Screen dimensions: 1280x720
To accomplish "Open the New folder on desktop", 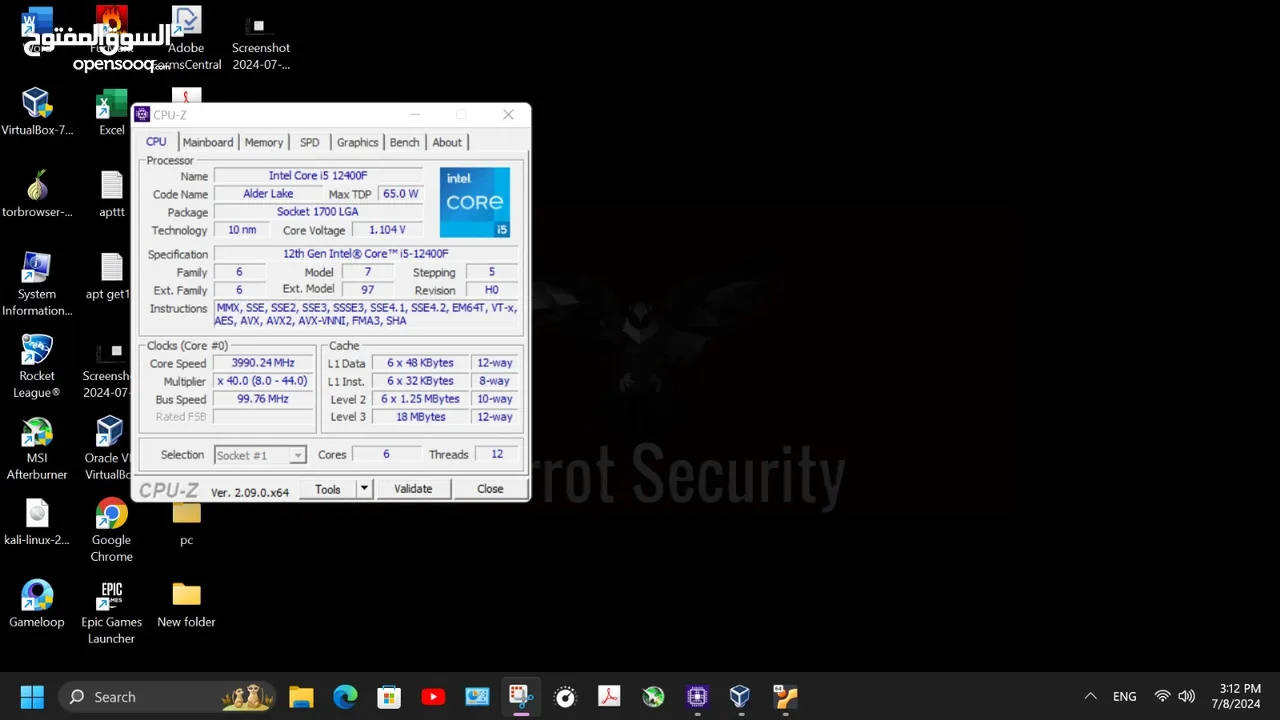I will point(186,604).
